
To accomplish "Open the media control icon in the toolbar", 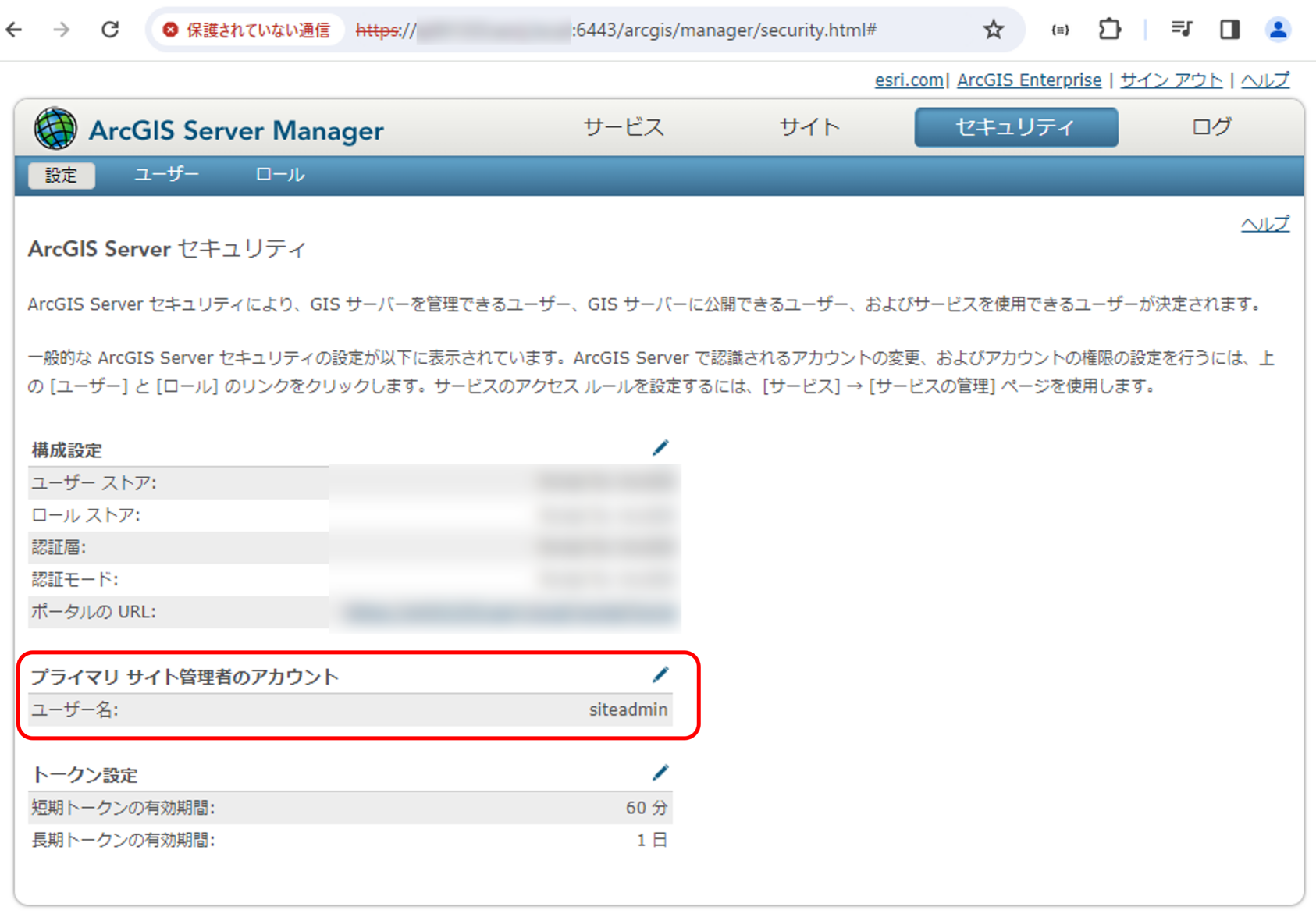I will pos(1181,30).
